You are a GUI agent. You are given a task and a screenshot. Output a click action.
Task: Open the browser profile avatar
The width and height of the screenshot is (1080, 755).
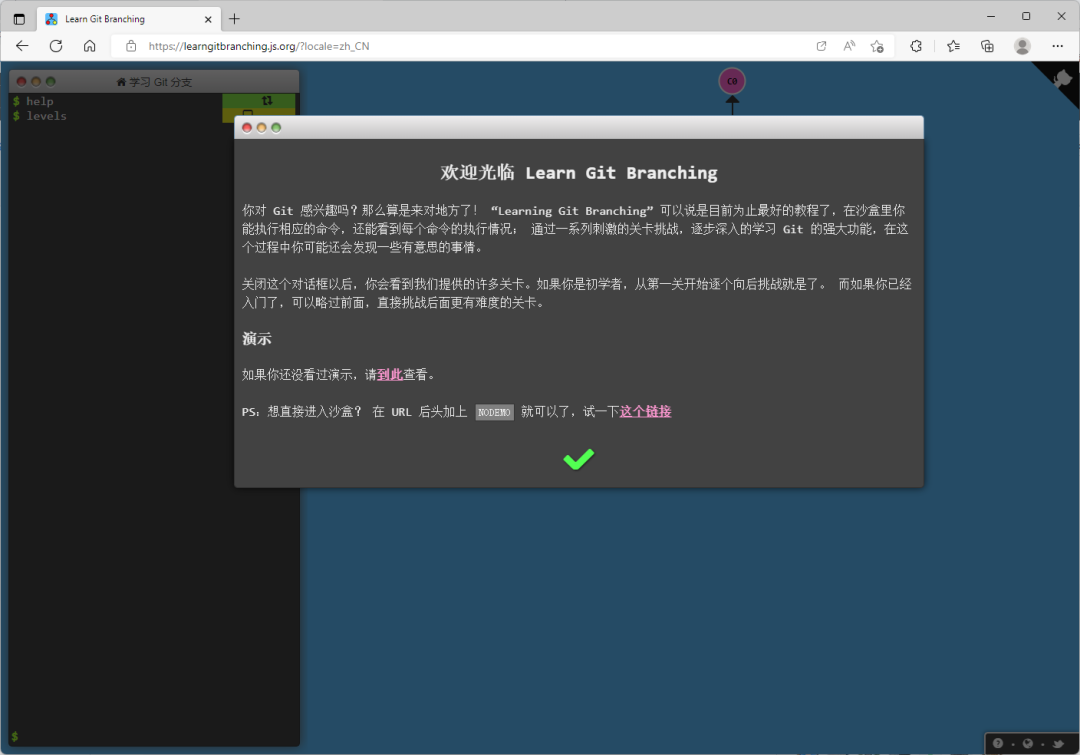(1022, 46)
